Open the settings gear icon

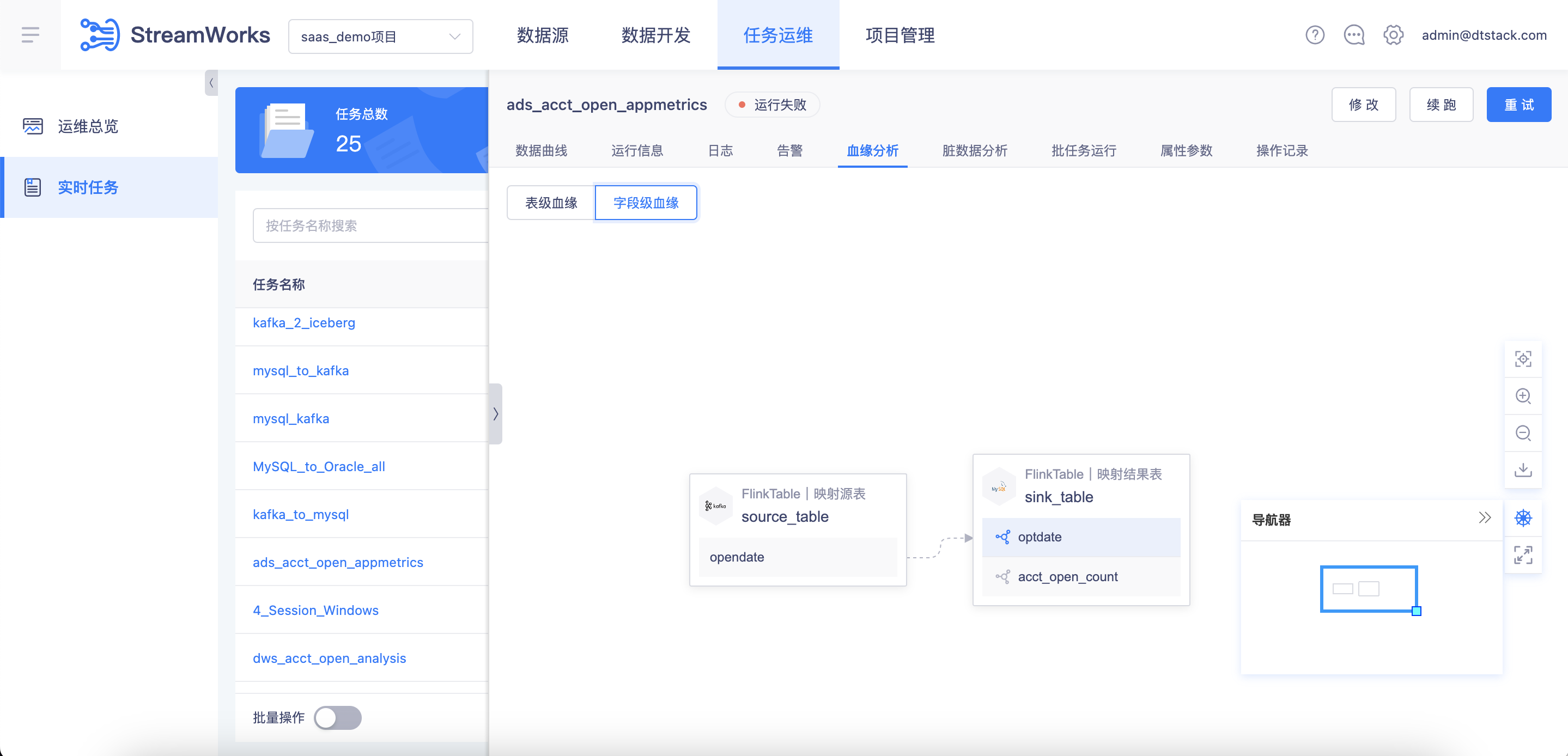click(x=1393, y=35)
